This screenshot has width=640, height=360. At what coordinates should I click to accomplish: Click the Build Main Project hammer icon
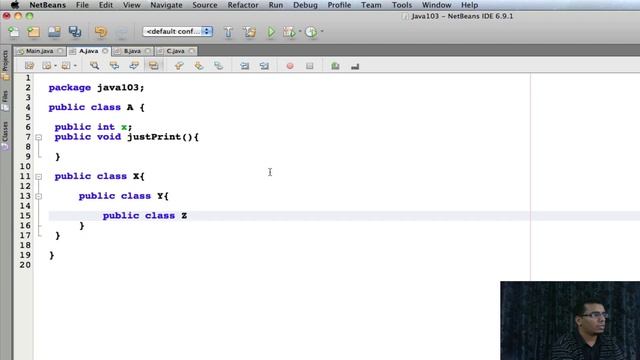[x=228, y=32]
